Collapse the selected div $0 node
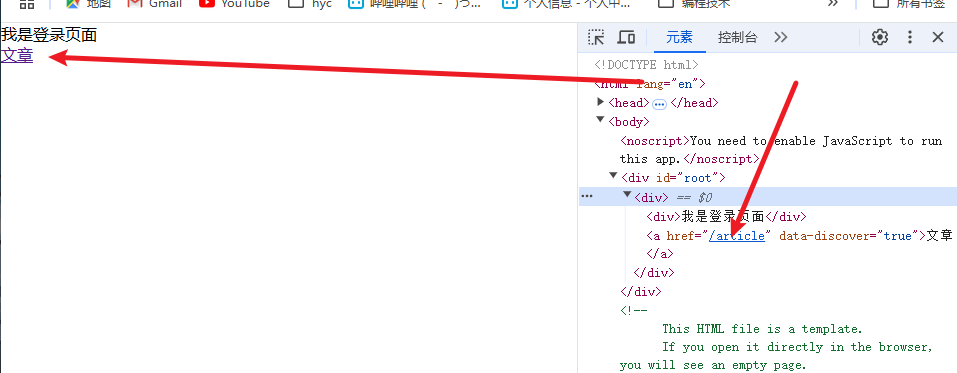The height and width of the screenshot is (373, 957). [627, 194]
